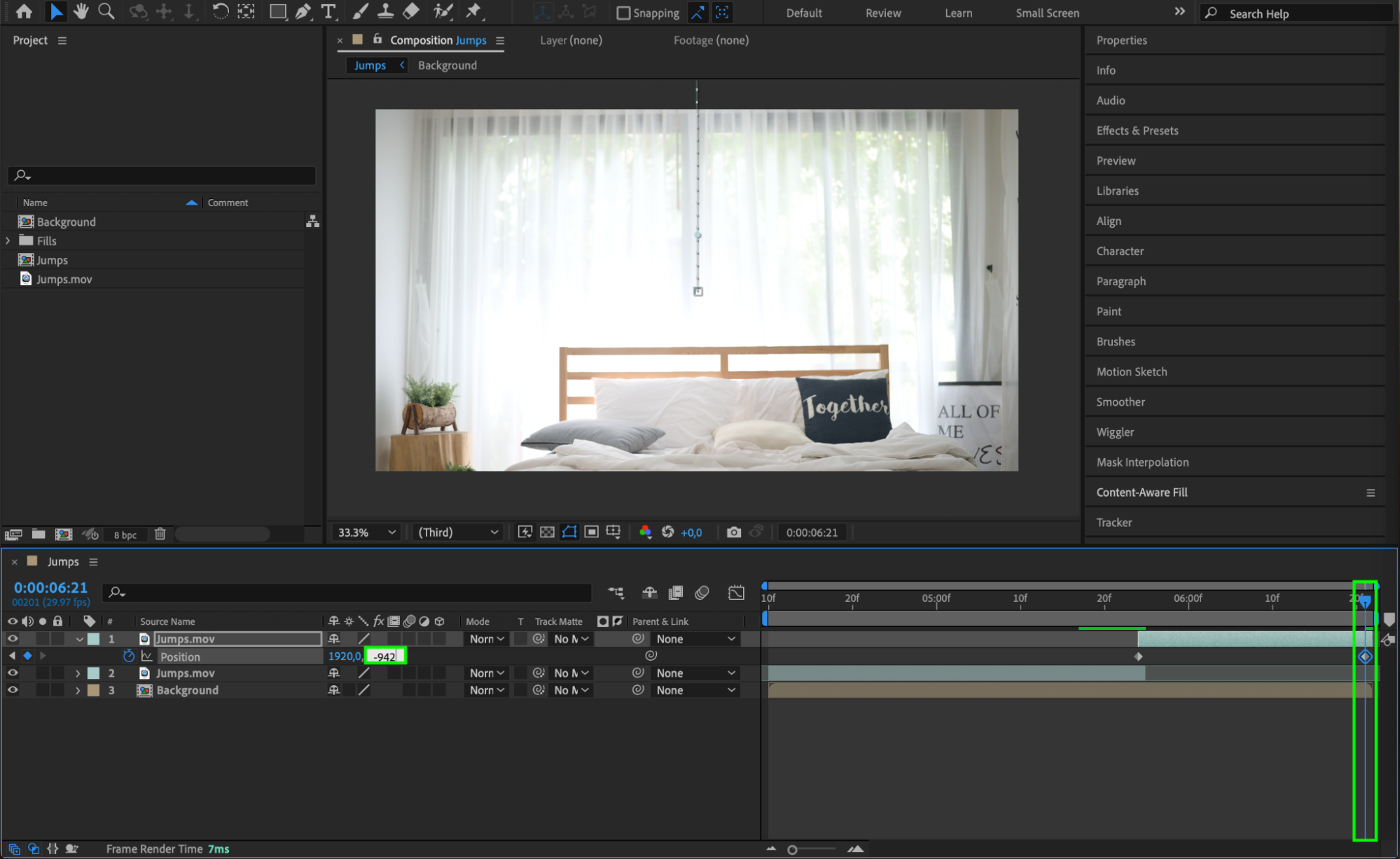Select the Hand tool

click(81, 11)
